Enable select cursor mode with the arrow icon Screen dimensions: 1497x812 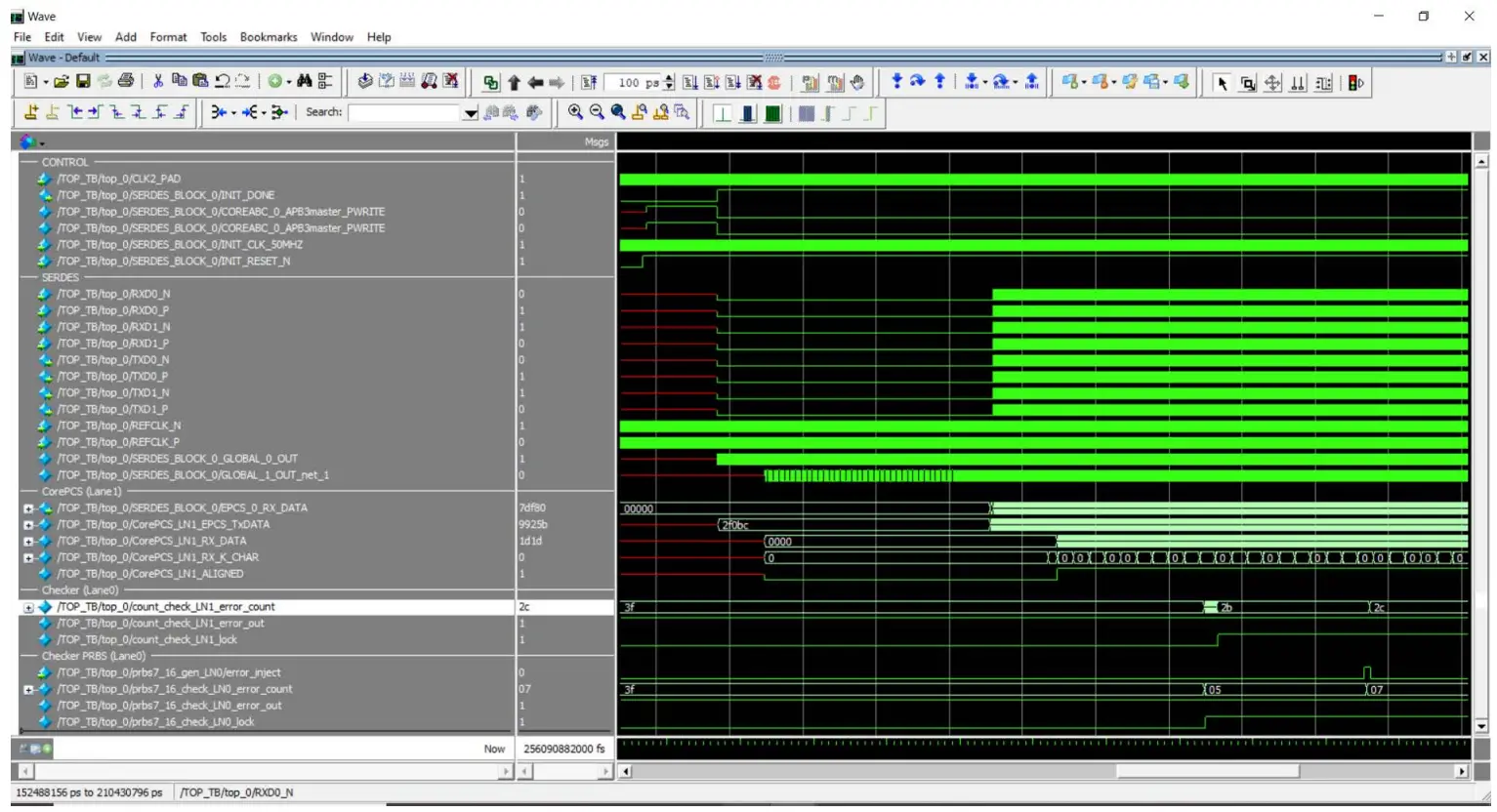pos(1224,82)
